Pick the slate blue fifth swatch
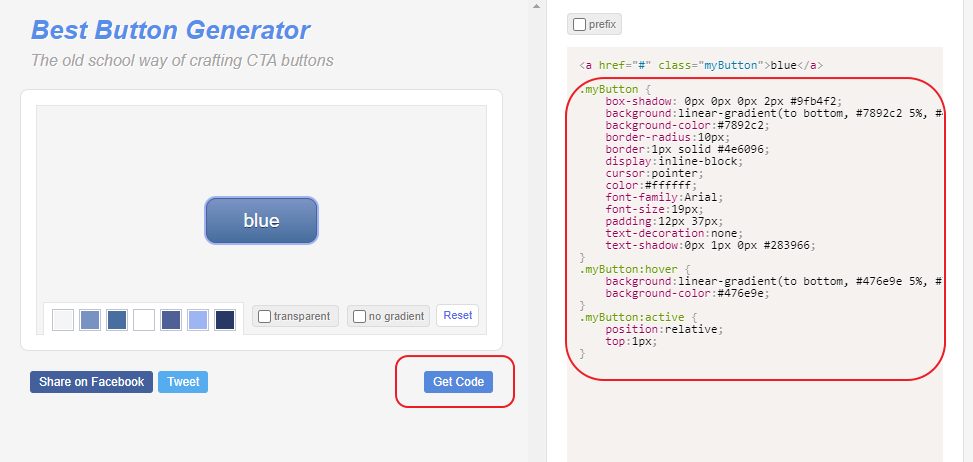 click(171, 320)
